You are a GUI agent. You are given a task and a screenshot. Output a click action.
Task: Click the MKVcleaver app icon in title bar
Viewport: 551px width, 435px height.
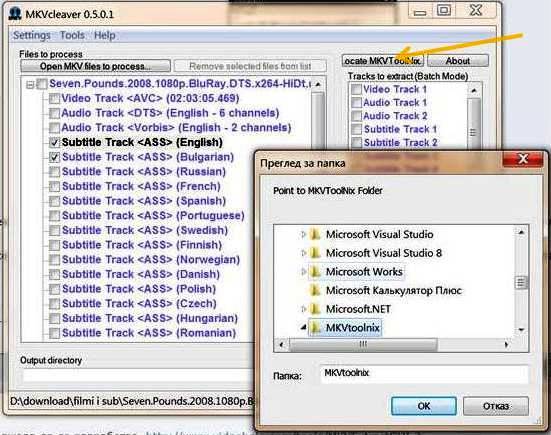15,14
